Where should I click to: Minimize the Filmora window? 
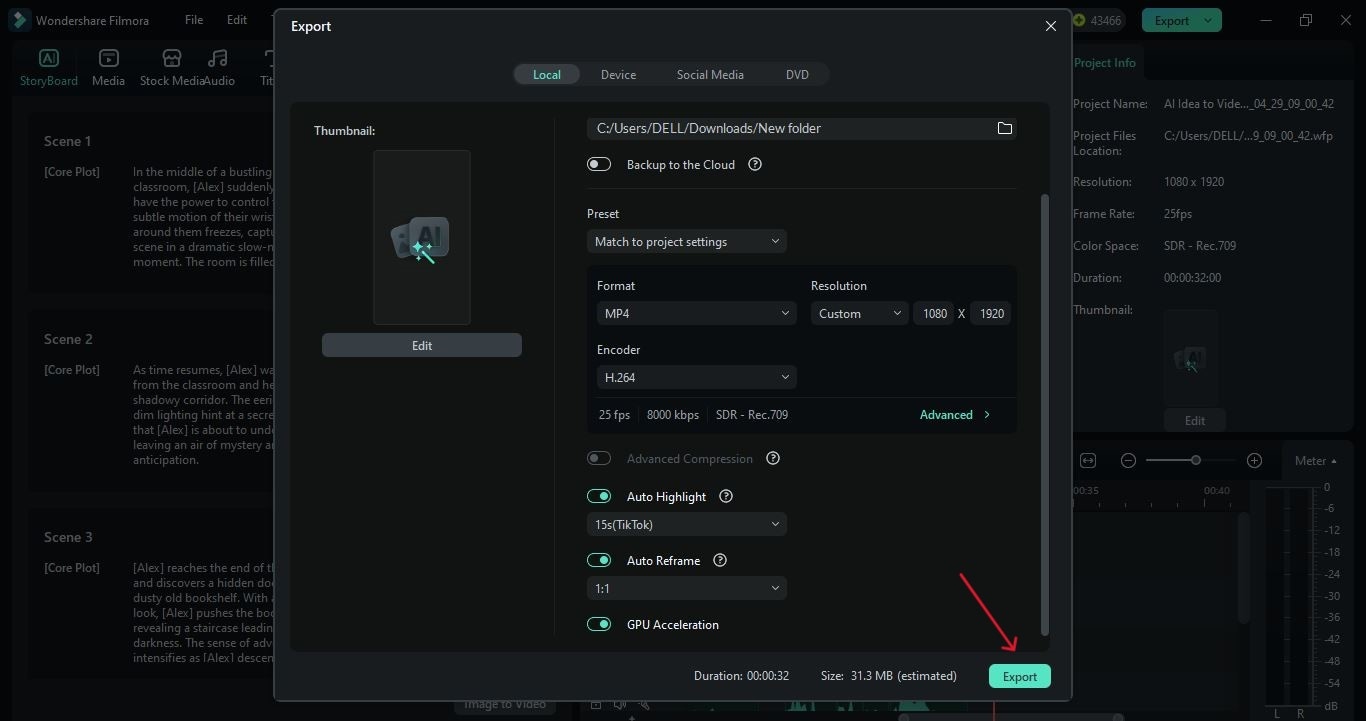[1264, 20]
